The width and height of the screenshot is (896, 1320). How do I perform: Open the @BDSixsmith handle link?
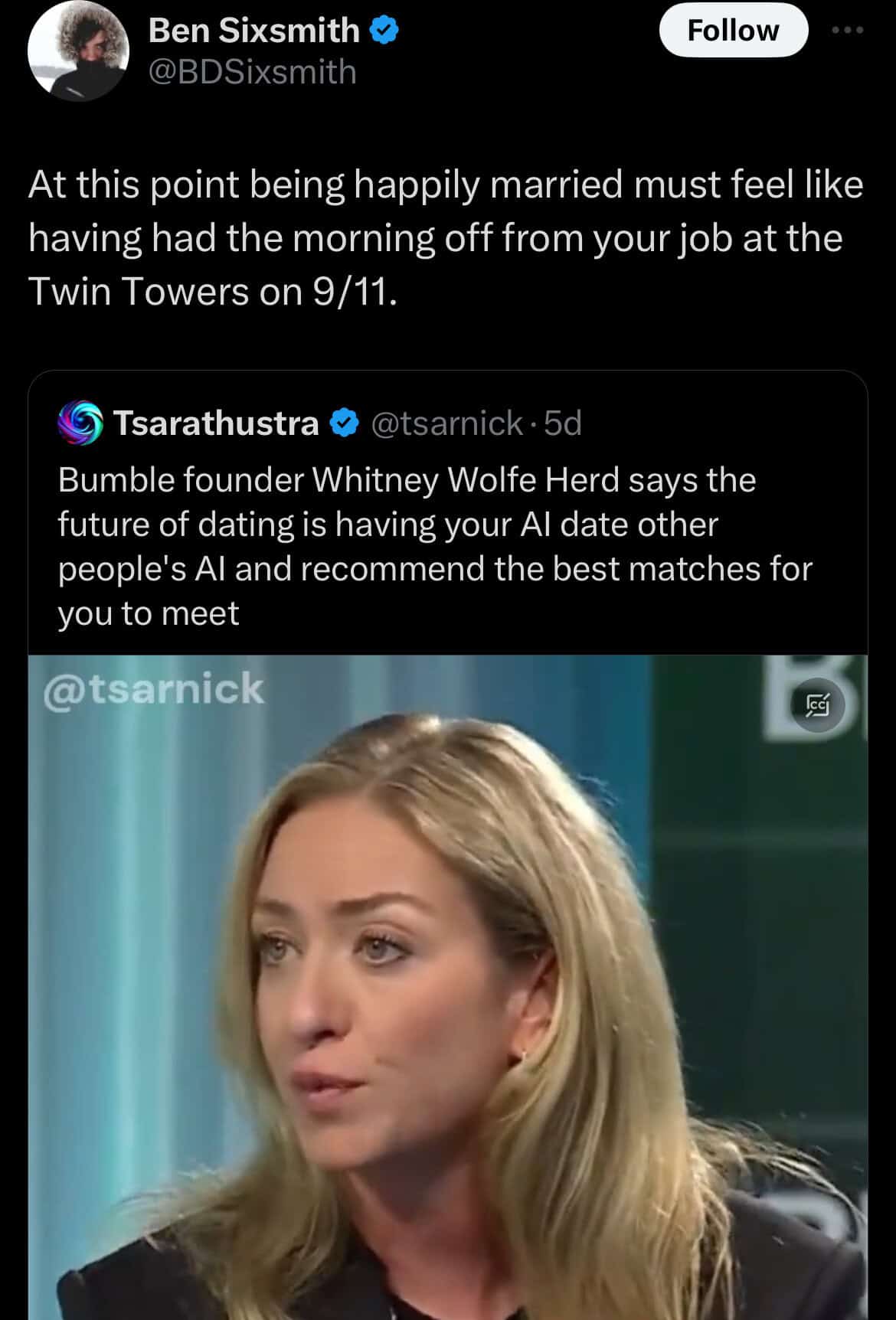[252, 73]
